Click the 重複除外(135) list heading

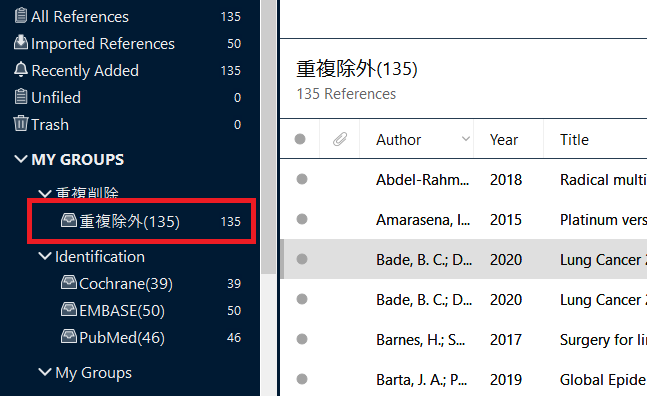[357, 68]
